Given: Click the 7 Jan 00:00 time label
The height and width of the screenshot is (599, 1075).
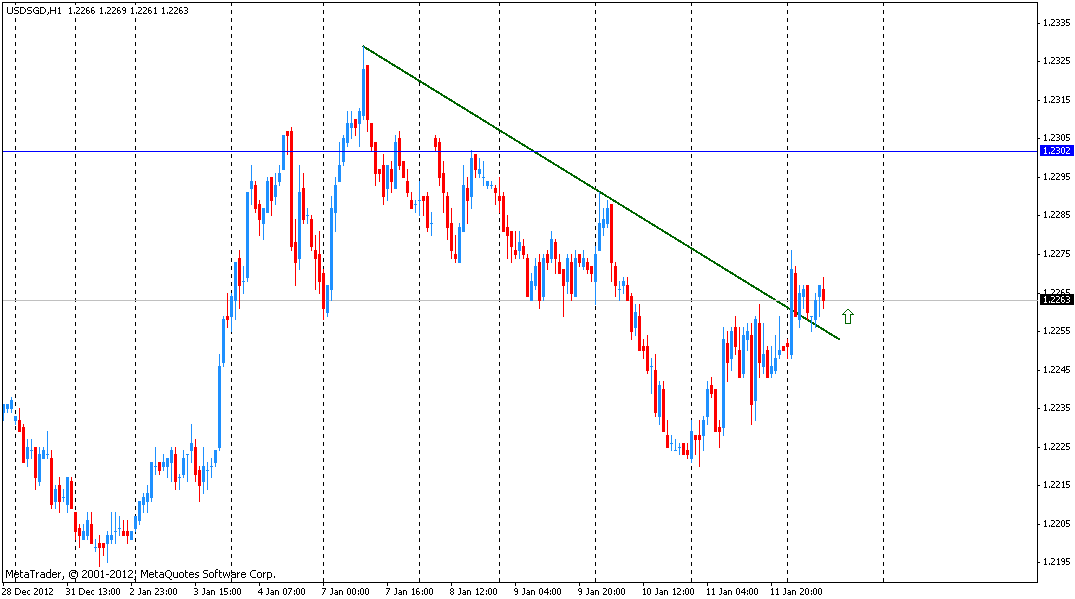Looking at the screenshot, I should pos(345,591).
